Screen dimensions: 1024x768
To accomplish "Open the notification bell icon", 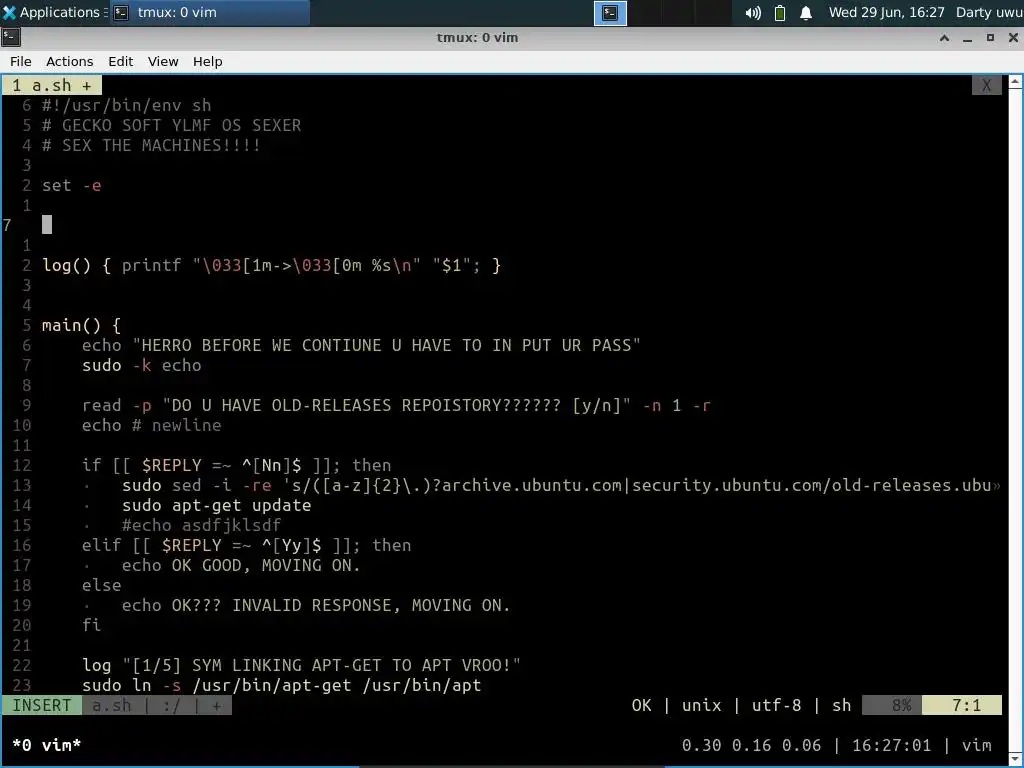I will coord(806,13).
